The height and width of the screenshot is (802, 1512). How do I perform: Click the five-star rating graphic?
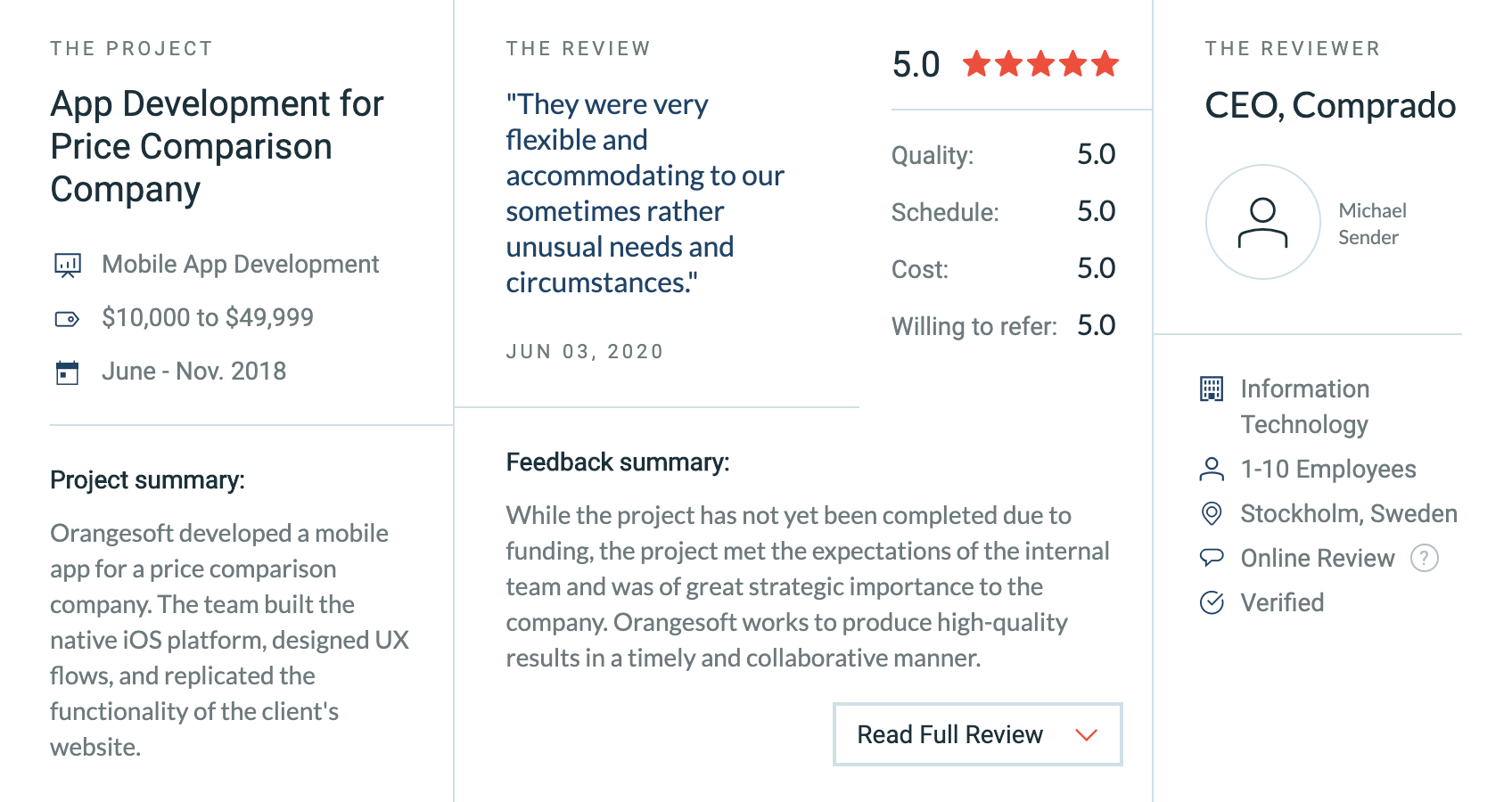[x=1041, y=64]
